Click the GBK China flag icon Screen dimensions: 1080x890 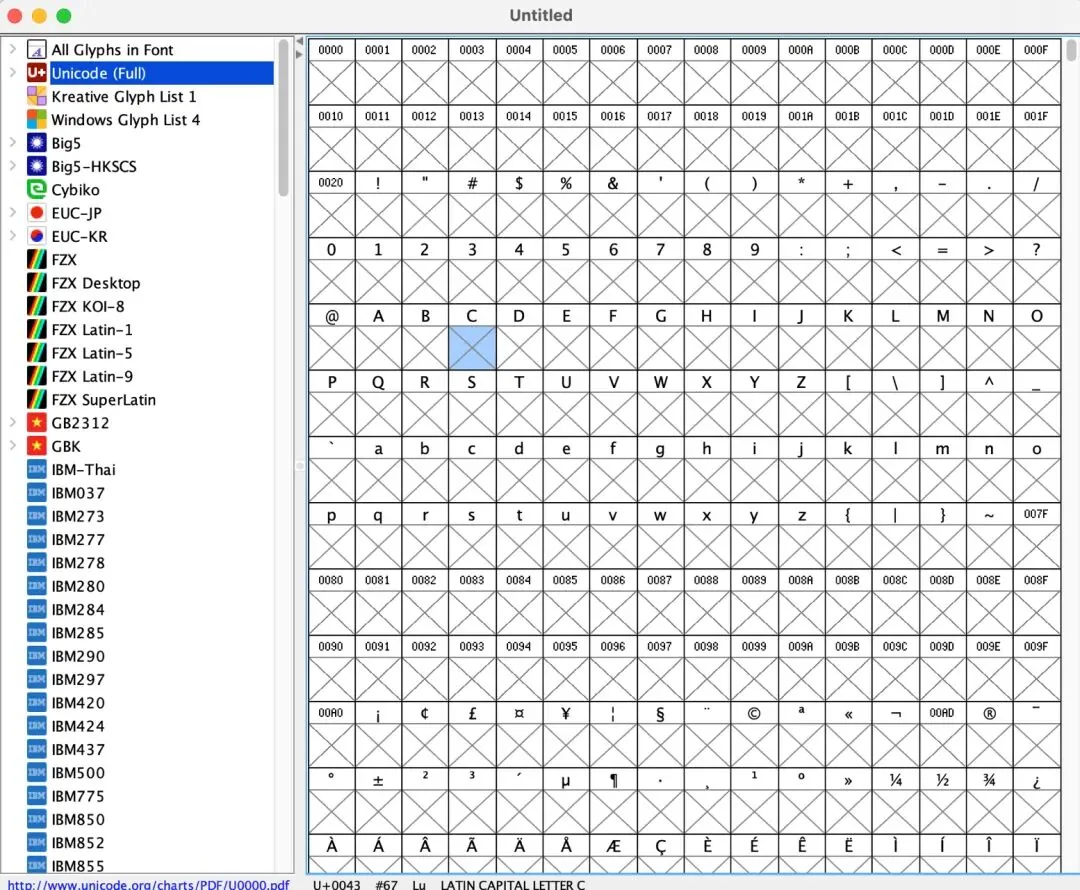(x=37, y=446)
